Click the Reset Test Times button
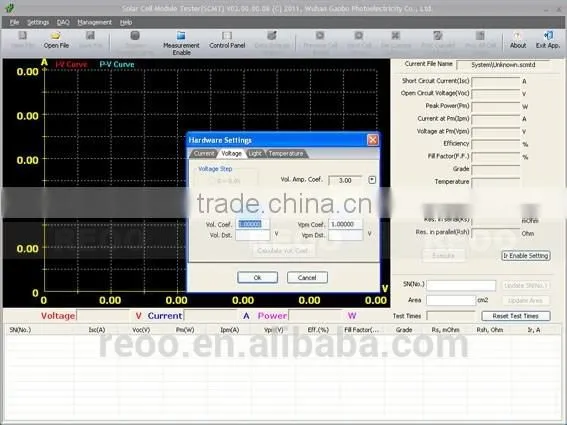The image size is (567, 425). (x=516, y=316)
